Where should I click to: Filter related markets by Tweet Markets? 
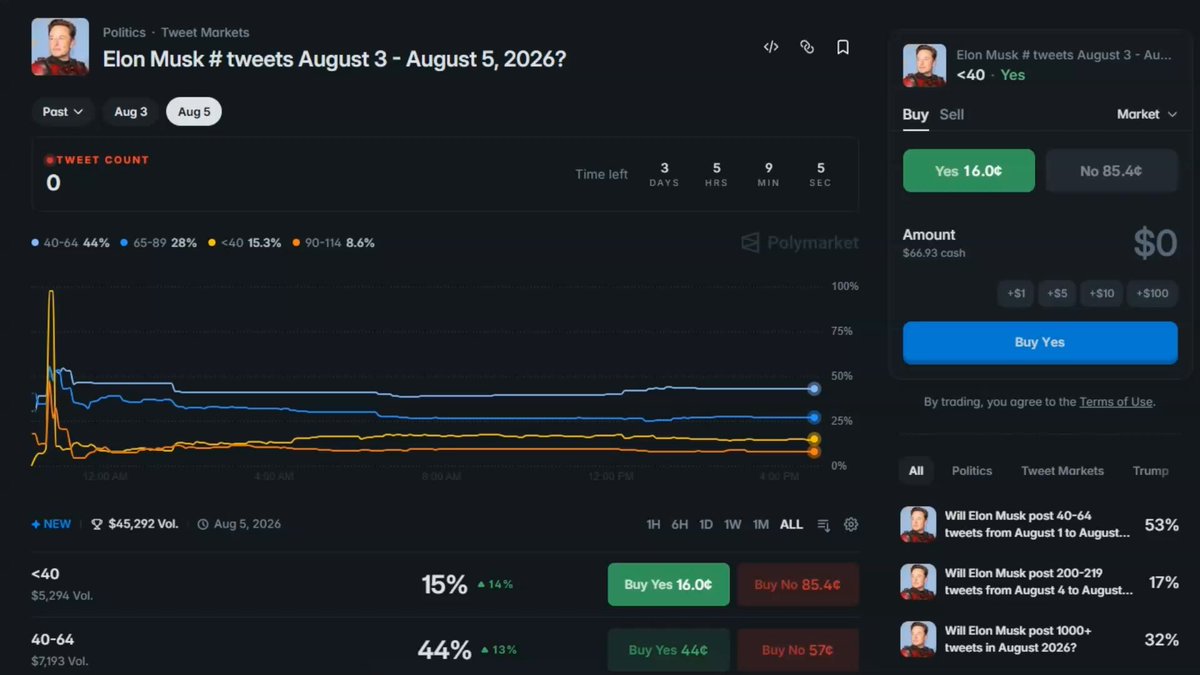click(x=1062, y=471)
